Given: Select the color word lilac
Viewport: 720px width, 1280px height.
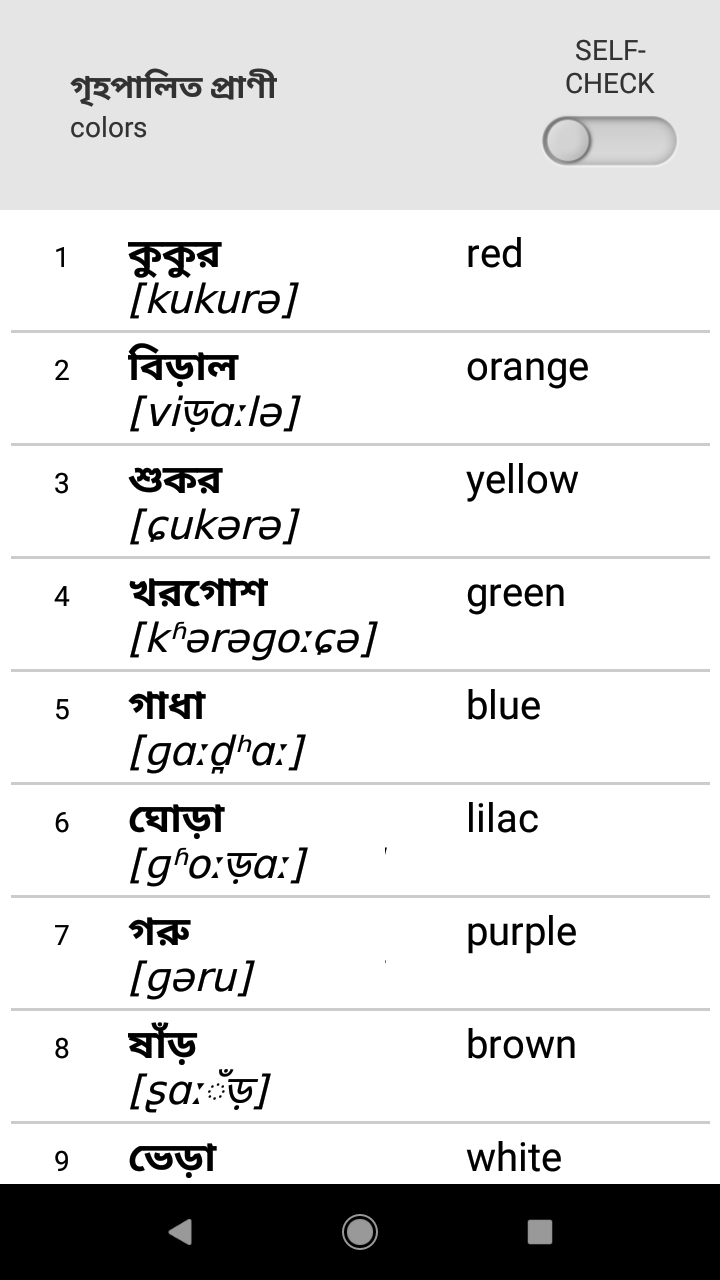Looking at the screenshot, I should pyautogui.click(x=503, y=818).
